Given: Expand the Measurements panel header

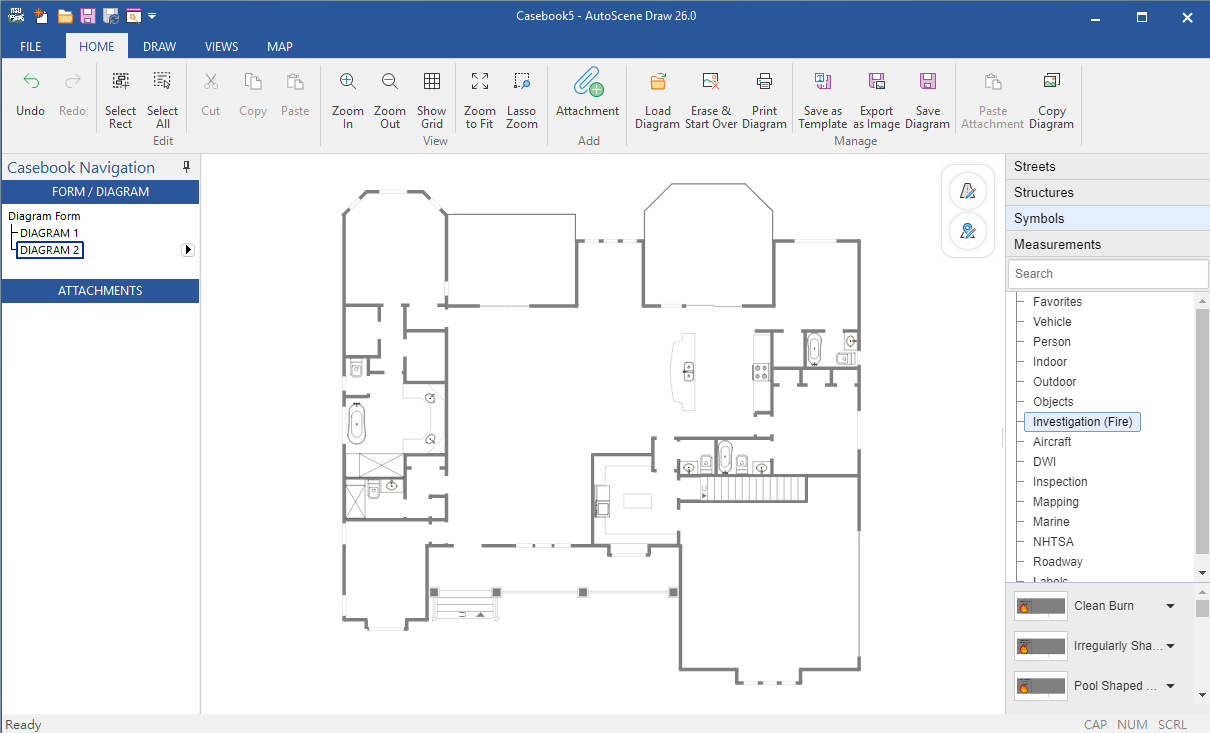Looking at the screenshot, I should point(1108,244).
